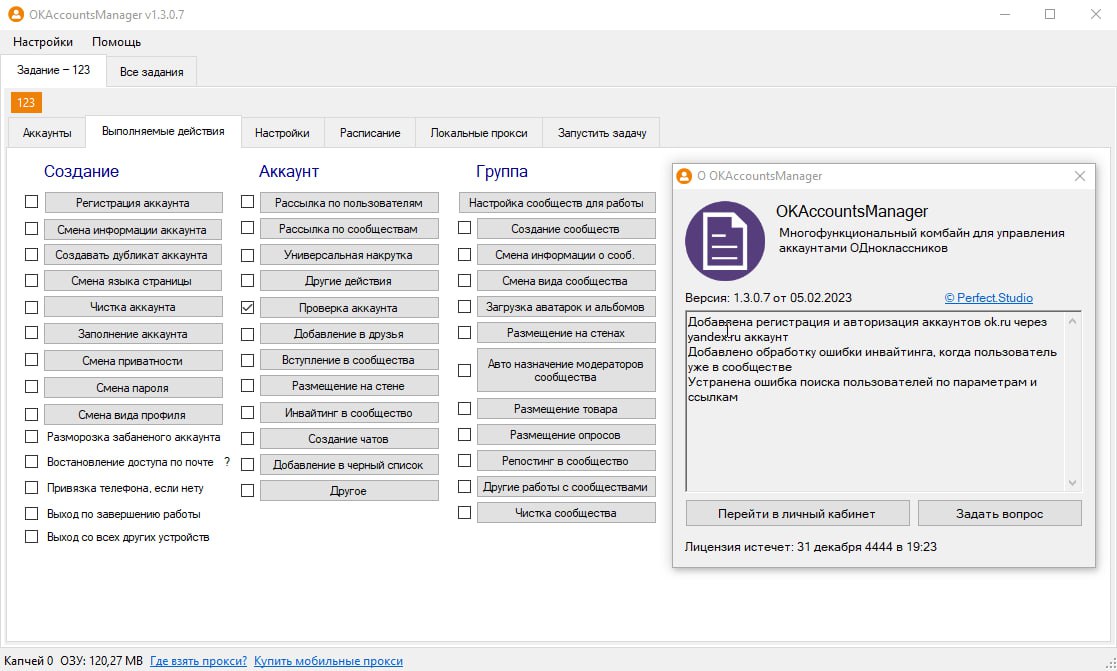Click the 'ОЗУ: 120,27 MB' status text

point(101,661)
